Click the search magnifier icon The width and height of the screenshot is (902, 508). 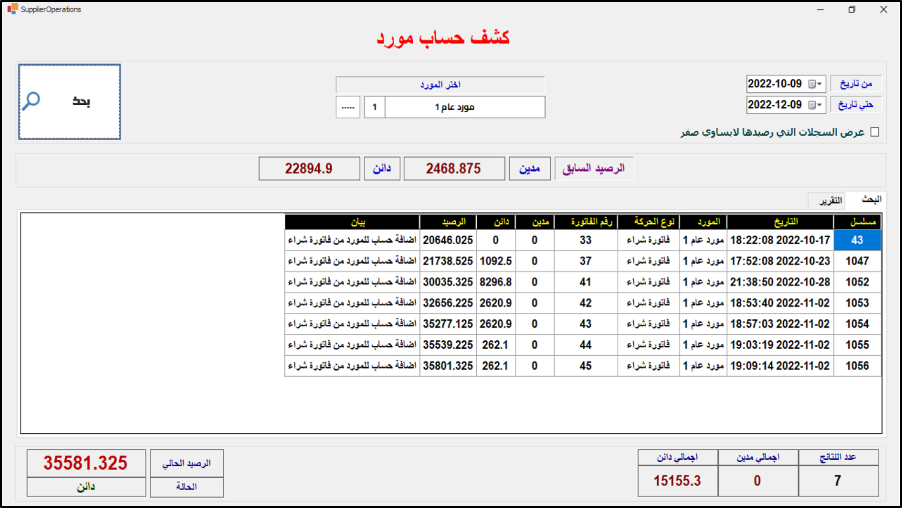[33, 101]
